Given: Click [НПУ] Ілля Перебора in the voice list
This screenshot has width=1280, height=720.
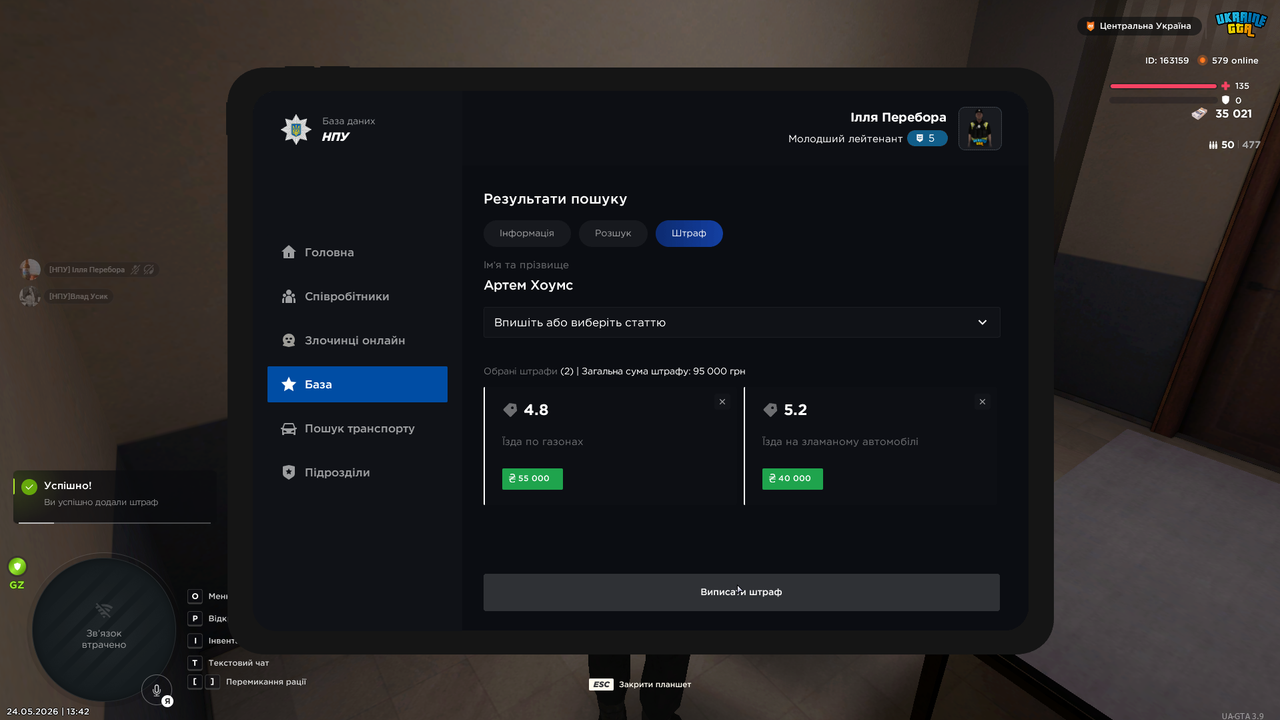Looking at the screenshot, I should pyautogui.click(x=87, y=269).
